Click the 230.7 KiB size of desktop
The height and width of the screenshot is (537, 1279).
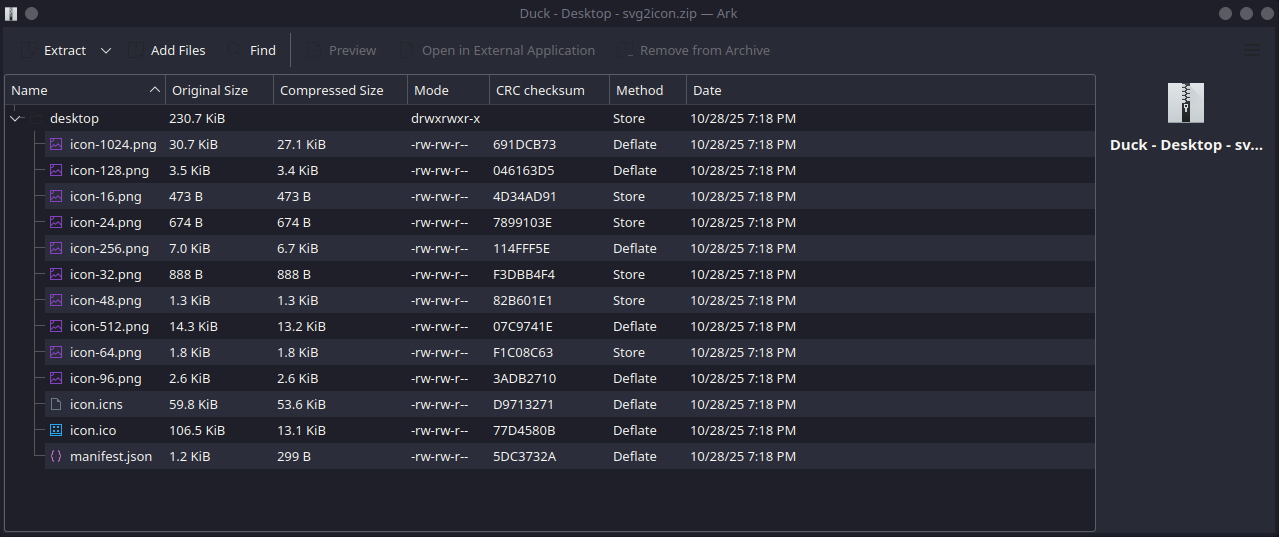(x=197, y=118)
